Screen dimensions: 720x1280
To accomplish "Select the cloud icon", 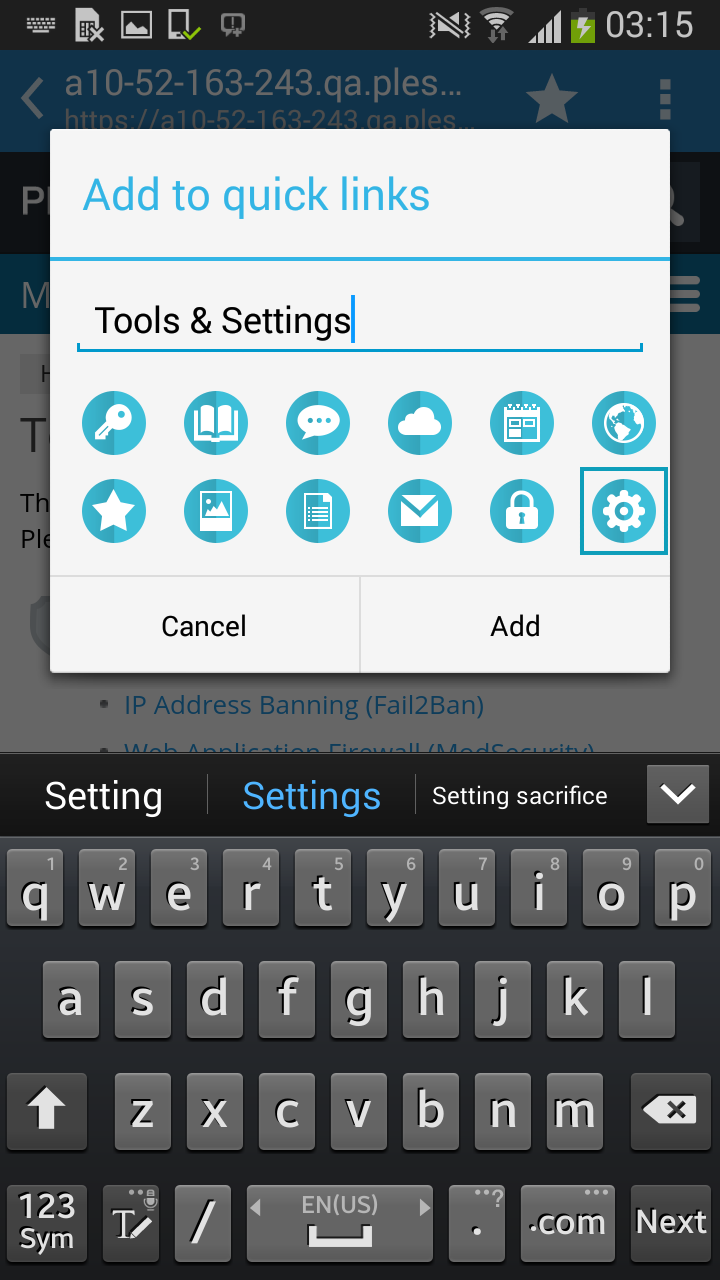I will click(420, 423).
